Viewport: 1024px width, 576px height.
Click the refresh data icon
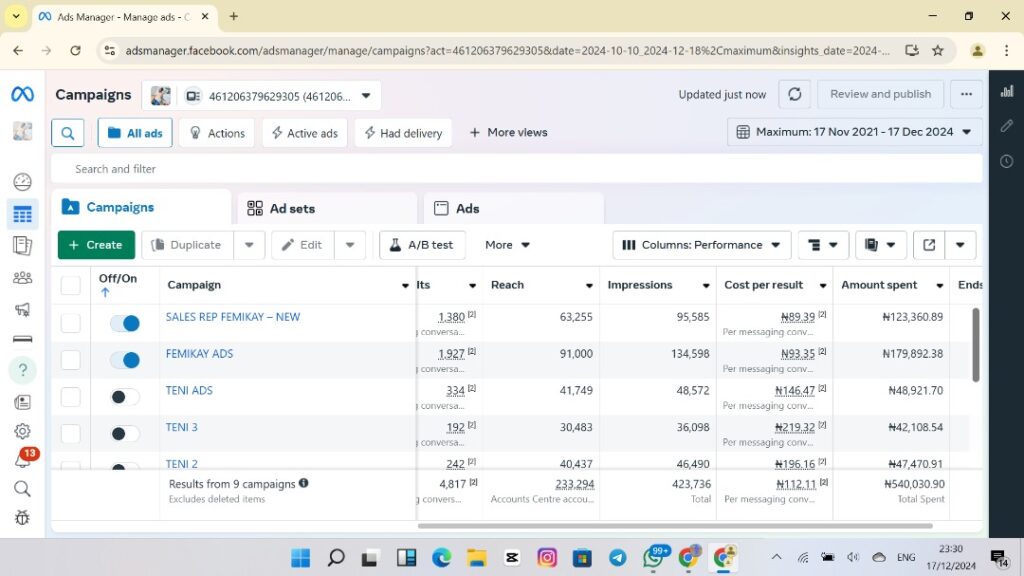[794, 94]
